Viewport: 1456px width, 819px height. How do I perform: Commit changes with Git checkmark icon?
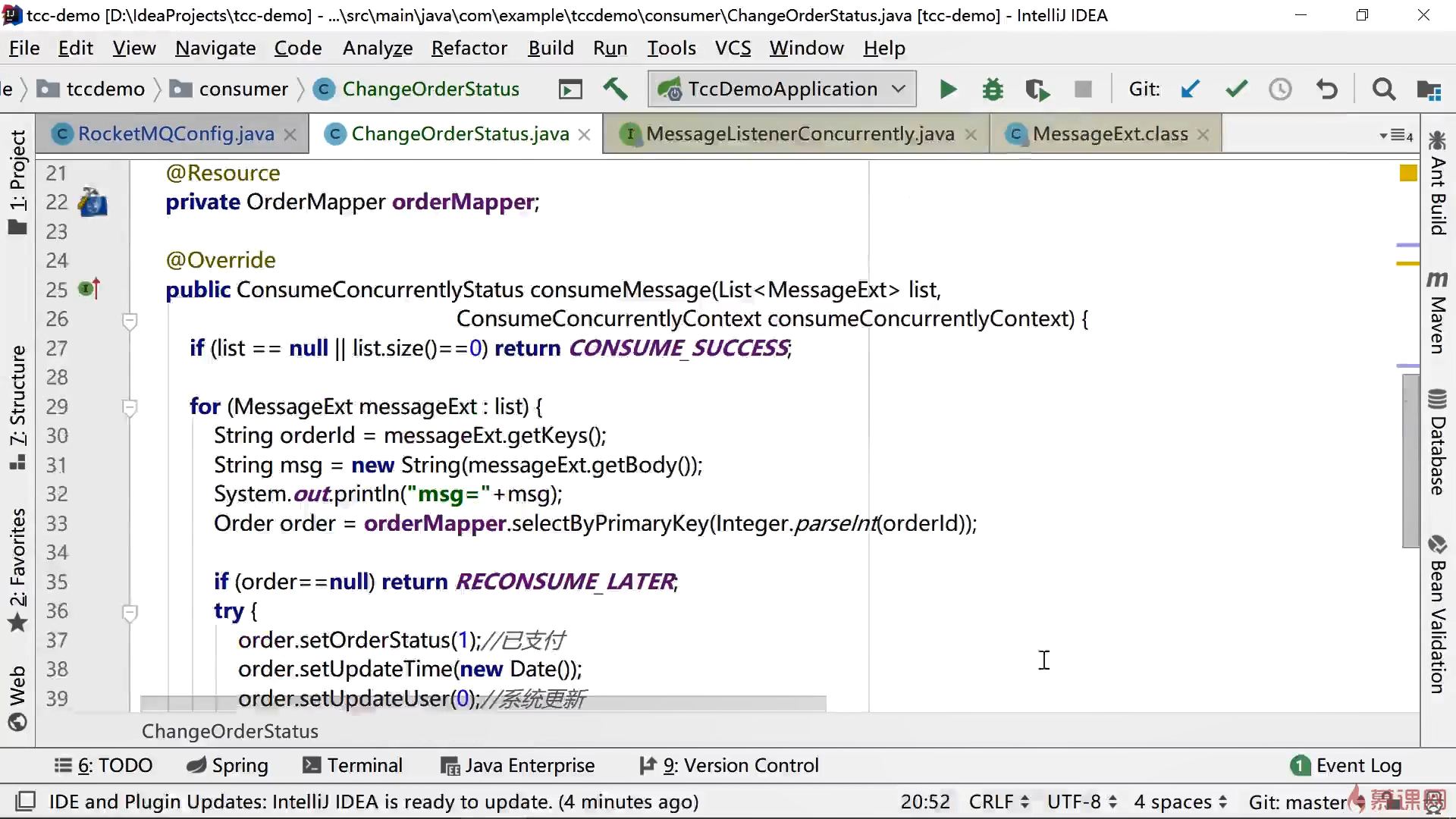[x=1236, y=89]
